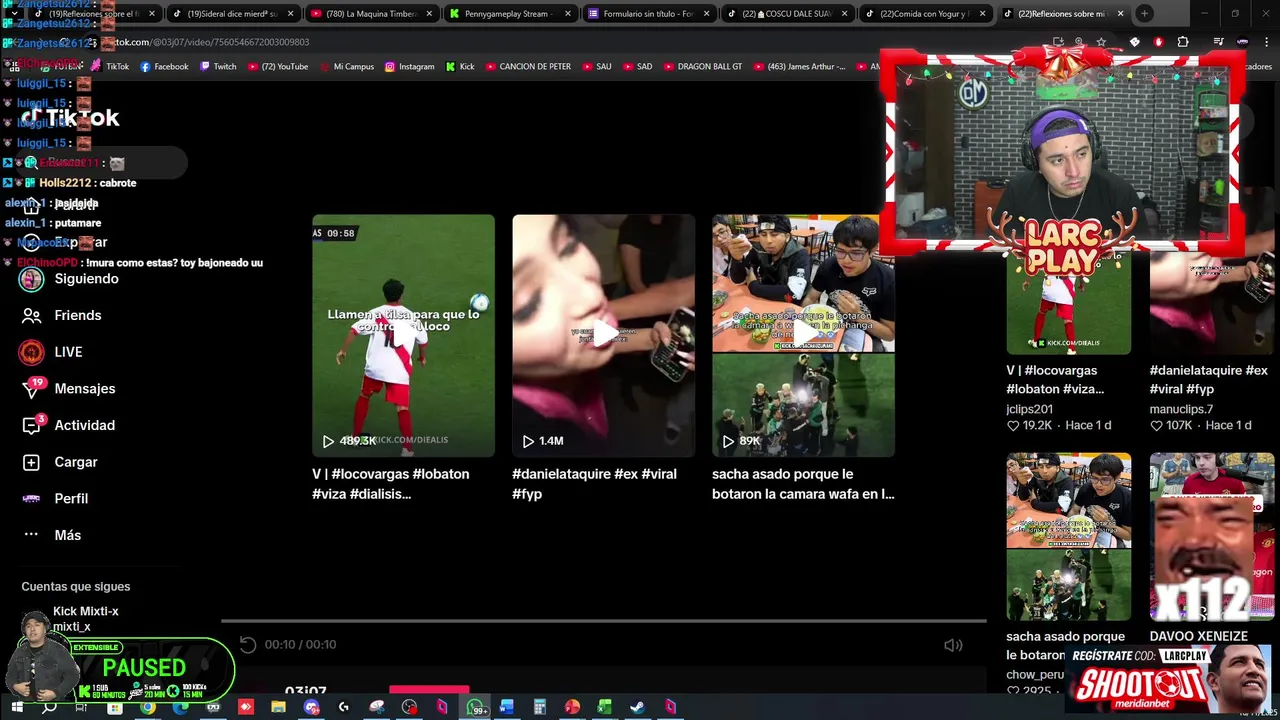Click the caption 'V | #locovargas #lobaton #viza #dialisis...'

[x=390, y=484]
